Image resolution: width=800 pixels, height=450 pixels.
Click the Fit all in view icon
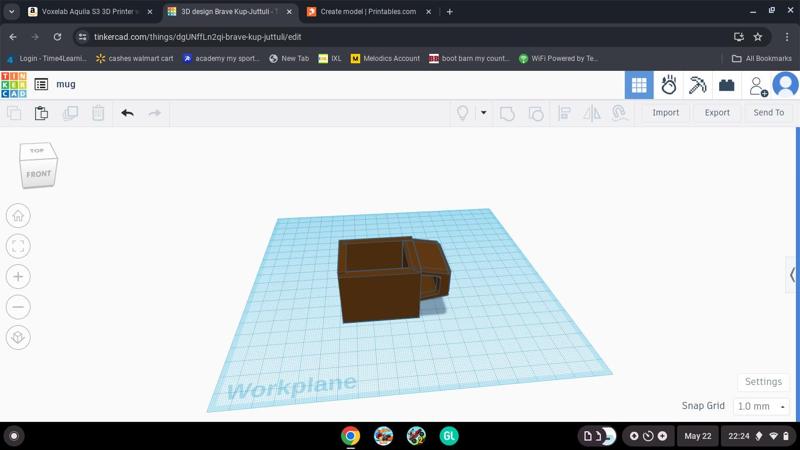18,246
